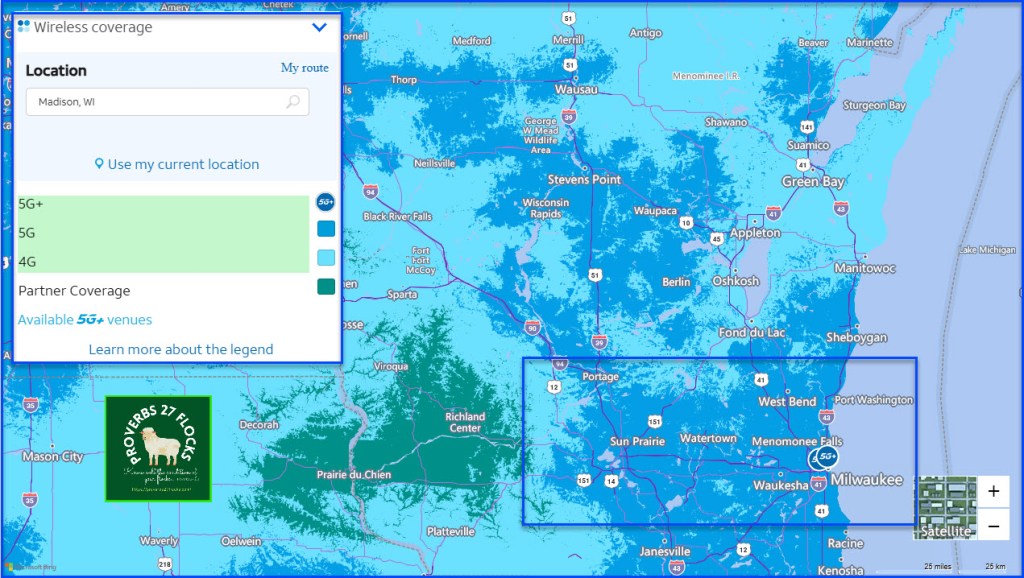This screenshot has height=578, width=1024.
Task: Click the Green Bay city label on map
Action: (813, 182)
